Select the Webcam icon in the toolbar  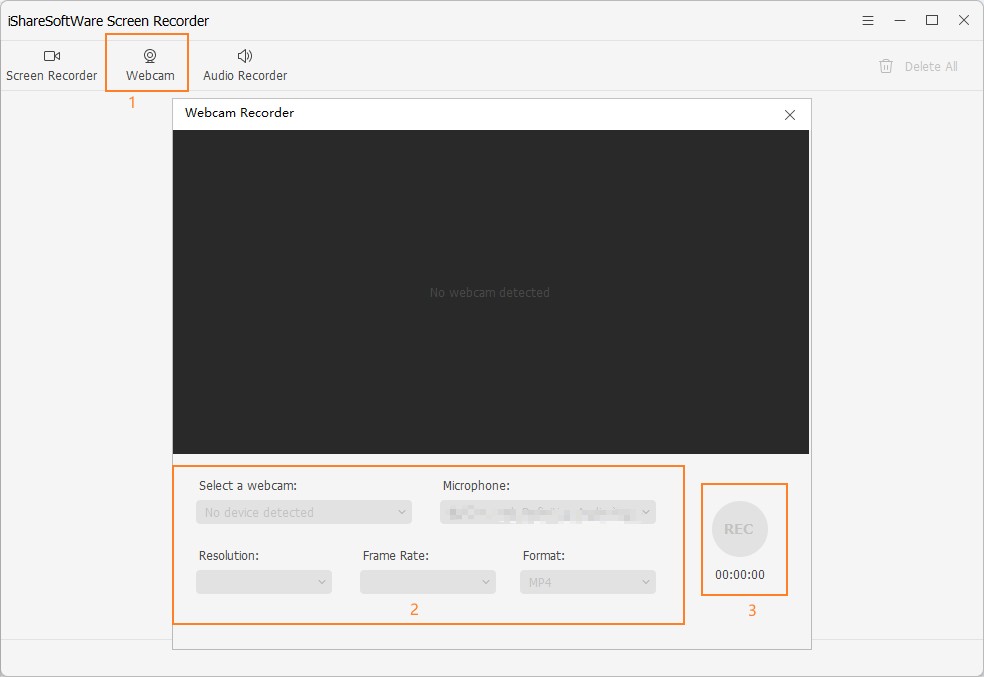[150, 56]
